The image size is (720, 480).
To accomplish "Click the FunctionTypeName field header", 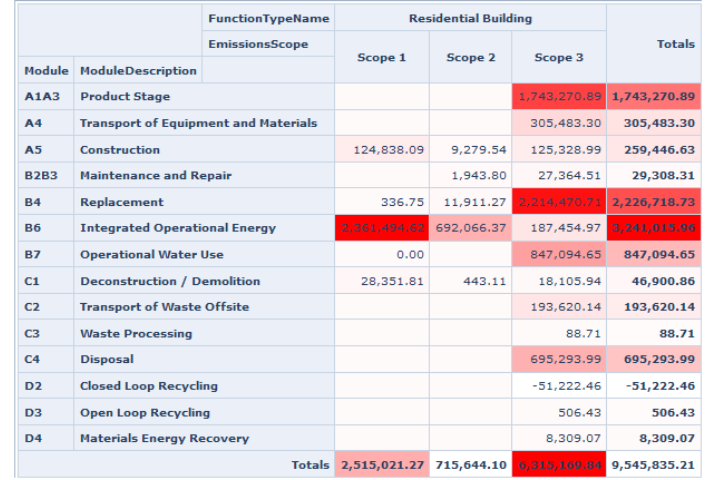I will pos(268,19).
